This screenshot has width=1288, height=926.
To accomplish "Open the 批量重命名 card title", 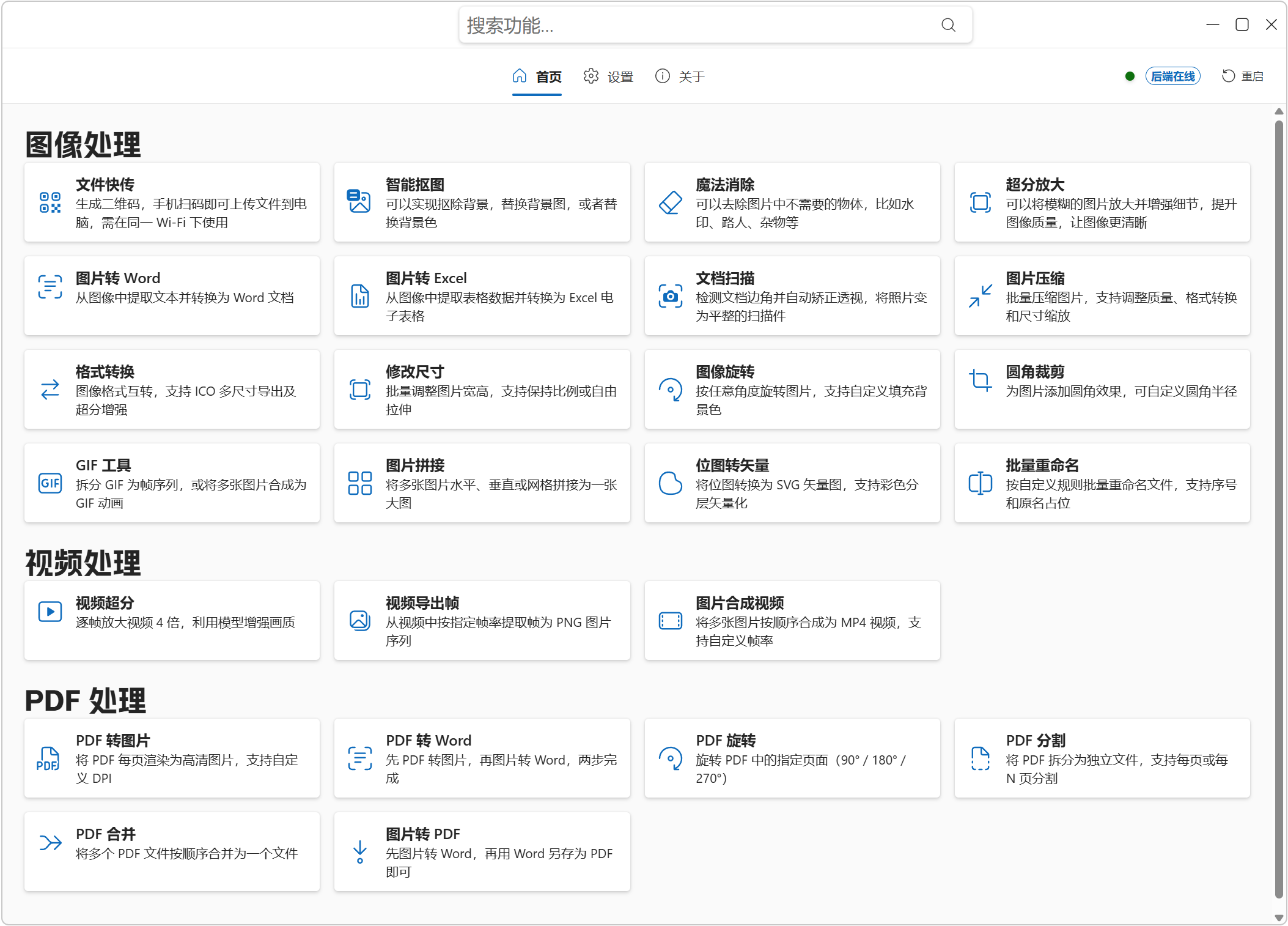I will coord(1042,465).
